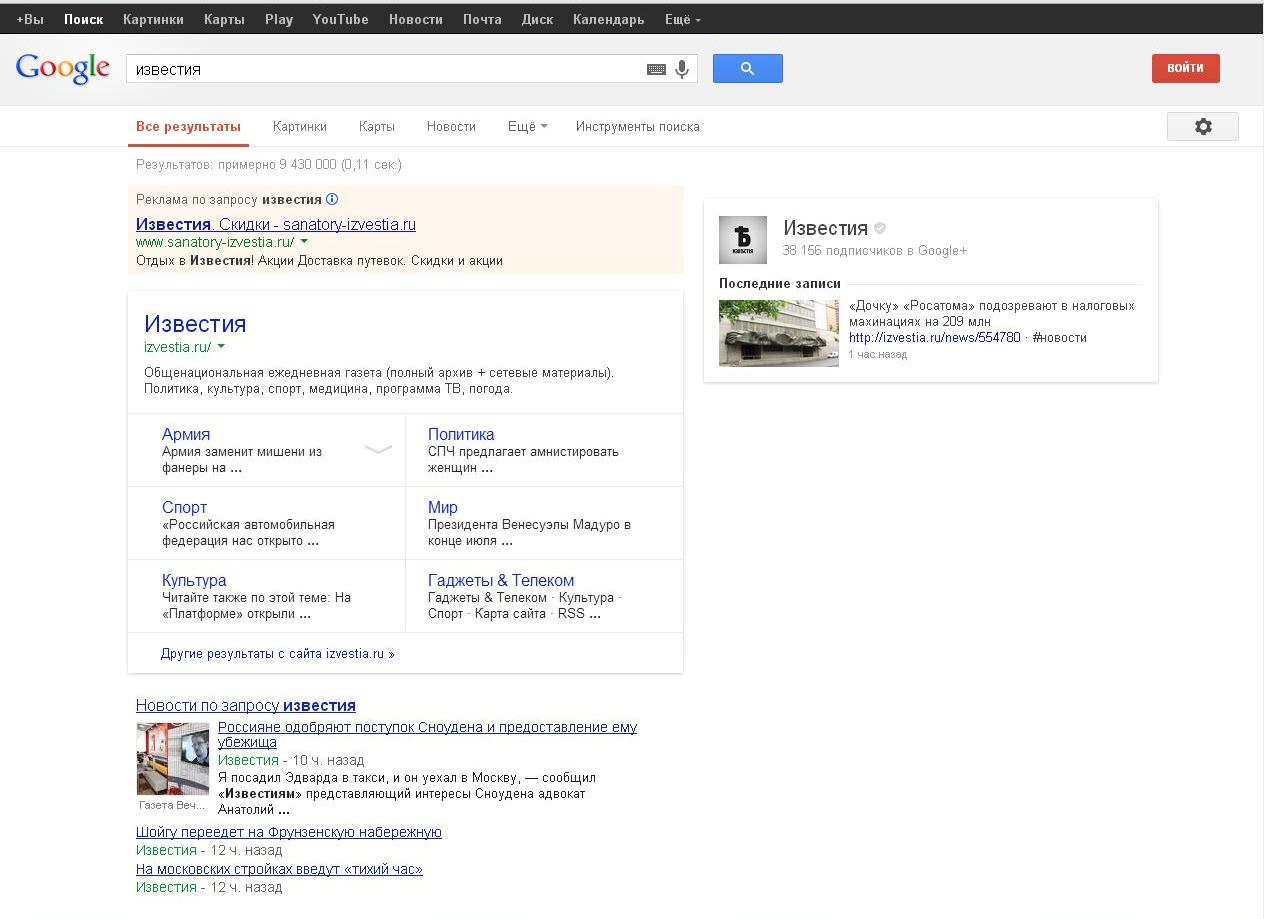Click the voice search microphone icon
This screenshot has height=919, width=1264.
click(x=682, y=69)
